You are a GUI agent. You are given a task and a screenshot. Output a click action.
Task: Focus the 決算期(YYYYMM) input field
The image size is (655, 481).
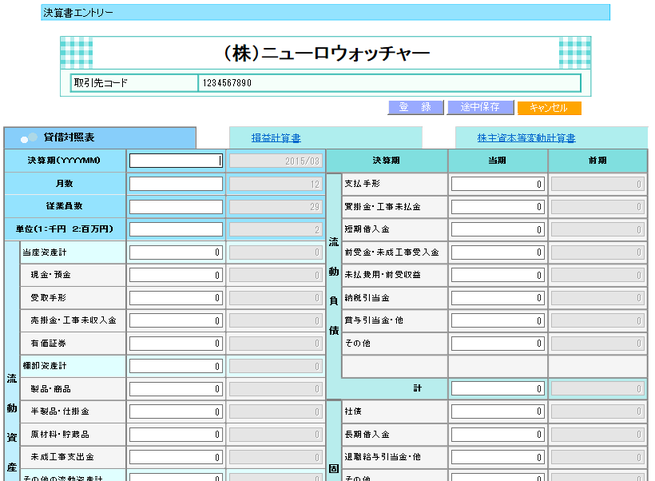tap(176, 160)
